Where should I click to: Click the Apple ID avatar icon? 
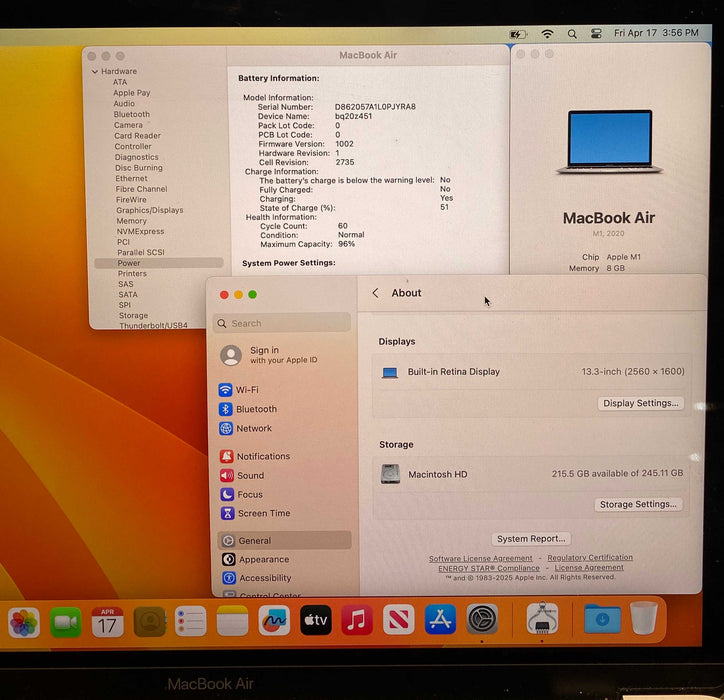(x=231, y=355)
